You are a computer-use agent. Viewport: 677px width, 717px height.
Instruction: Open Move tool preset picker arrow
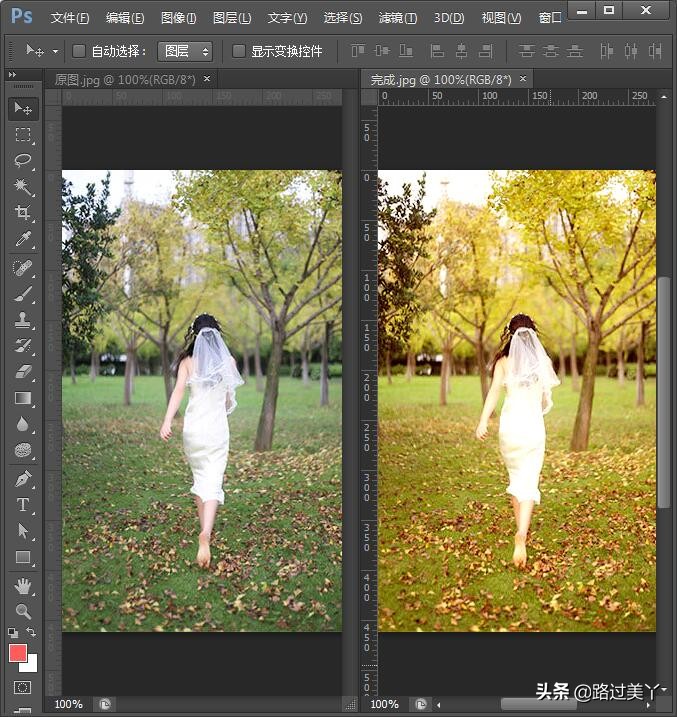pos(55,51)
